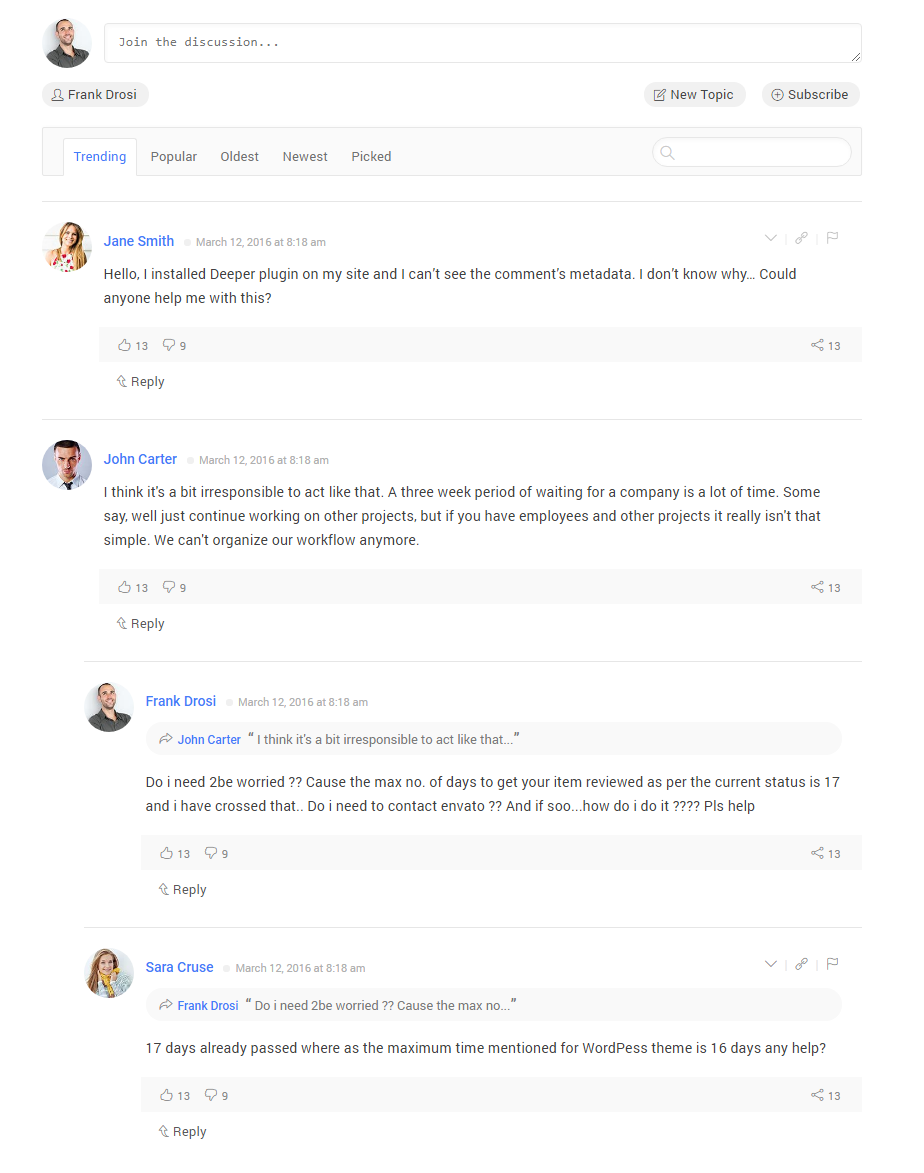Image resolution: width=924 pixels, height=1173 pixels.
Task: Select the Newest sorting tab
Action: 305,156
